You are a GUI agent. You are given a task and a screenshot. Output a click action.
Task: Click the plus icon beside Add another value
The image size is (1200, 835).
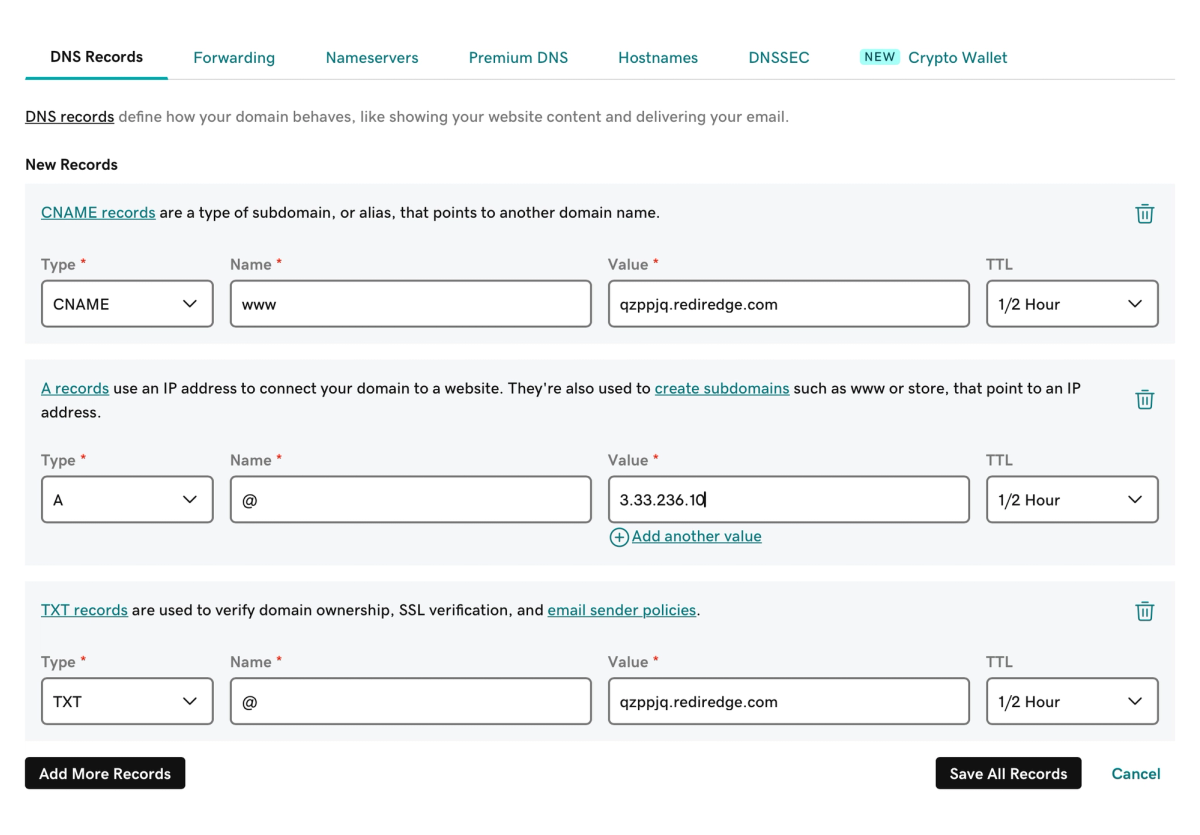coord(619,537)
